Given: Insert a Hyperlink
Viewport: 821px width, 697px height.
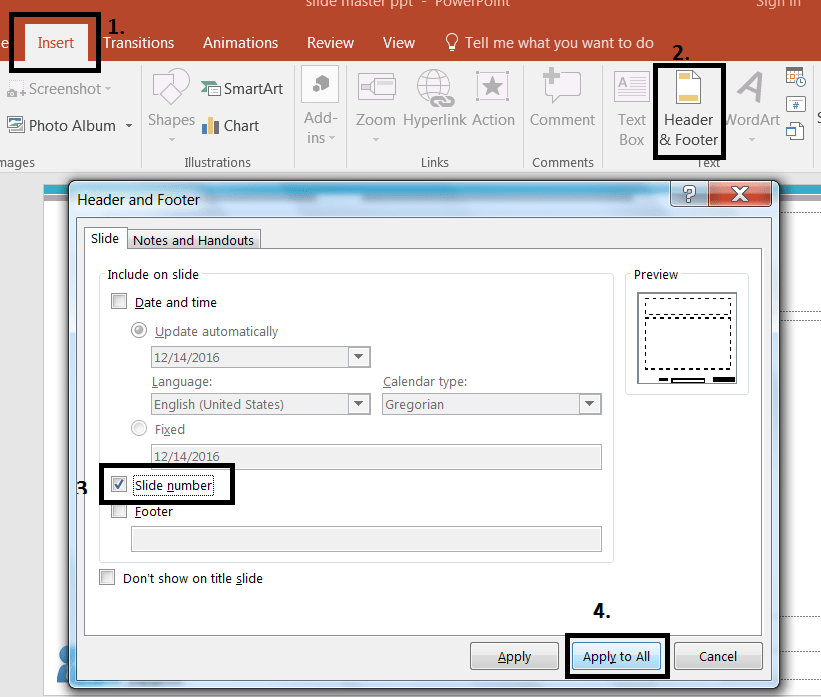Looking at the screenshot, I should (x=435, y=103).
